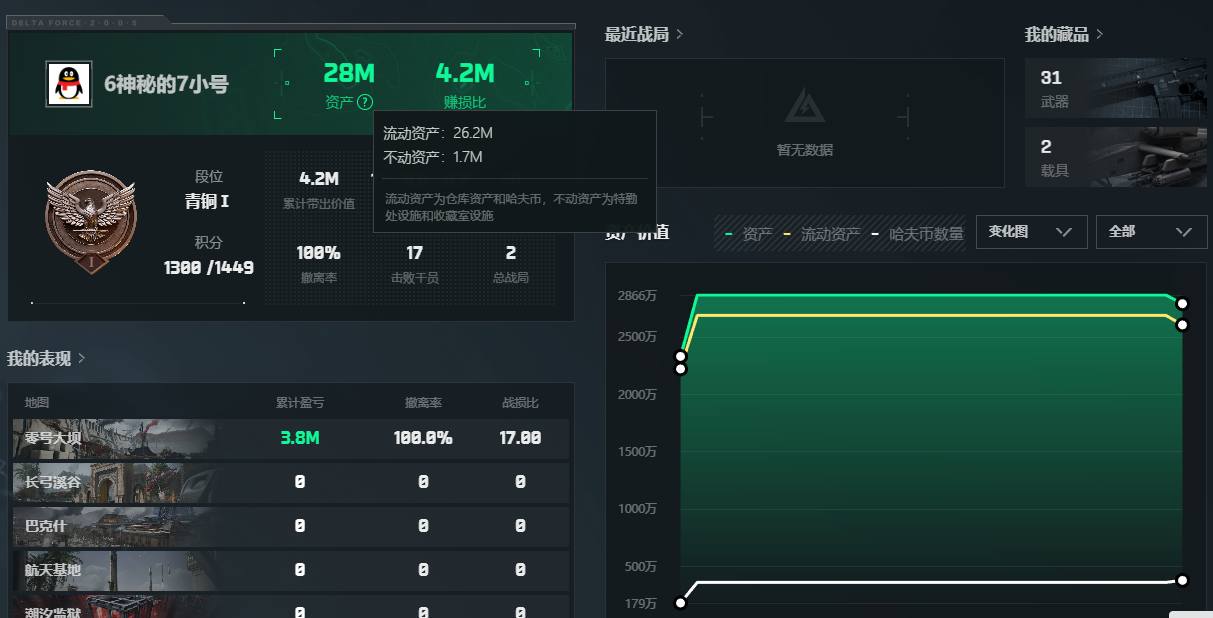Screen dimensions: 1213x618
Task: Toggle the 资产 legend series
Action: pyautogui.click(x=749, y=233)
